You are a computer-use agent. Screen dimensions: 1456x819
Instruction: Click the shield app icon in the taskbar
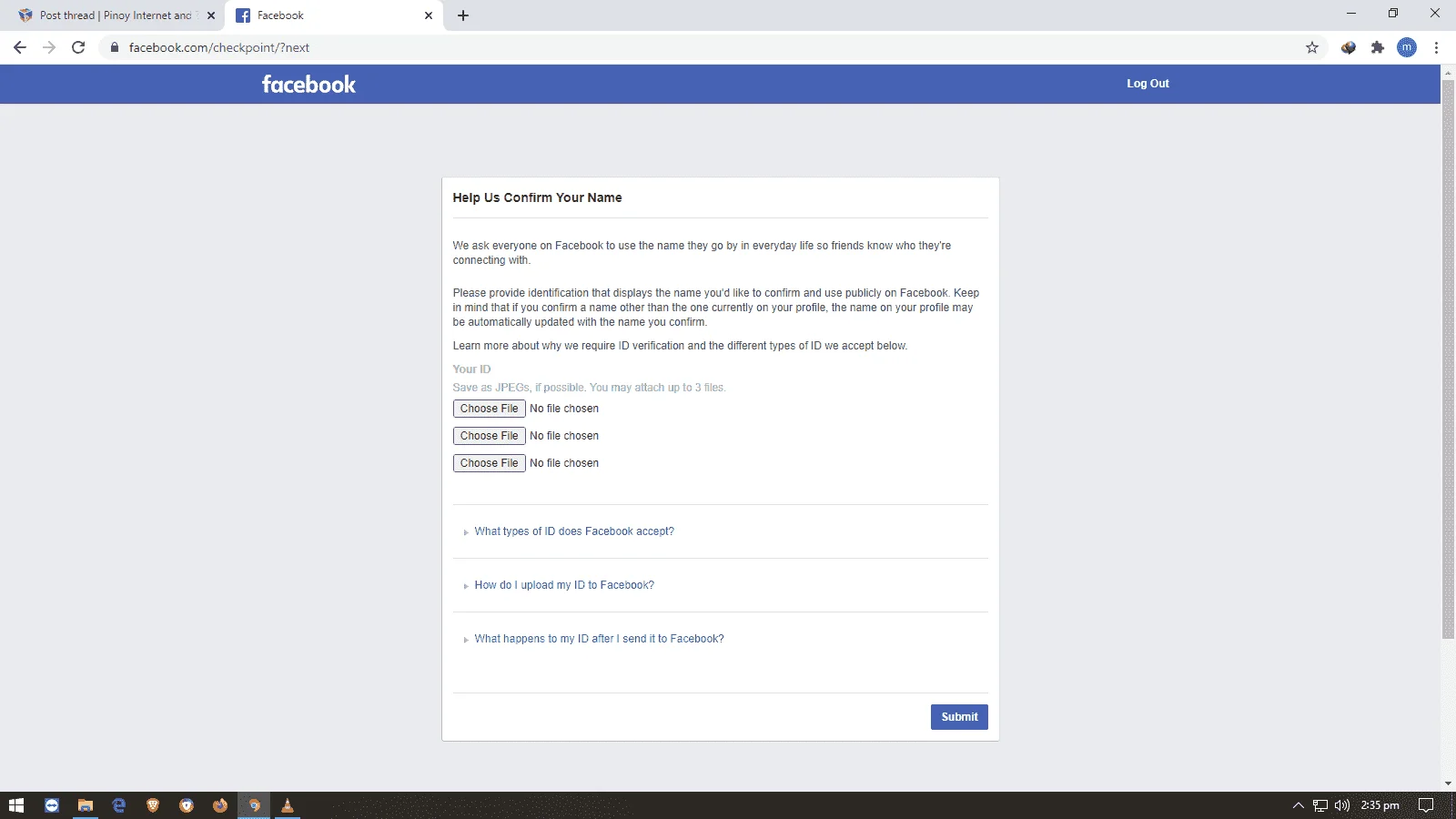[x=187, y=805]
